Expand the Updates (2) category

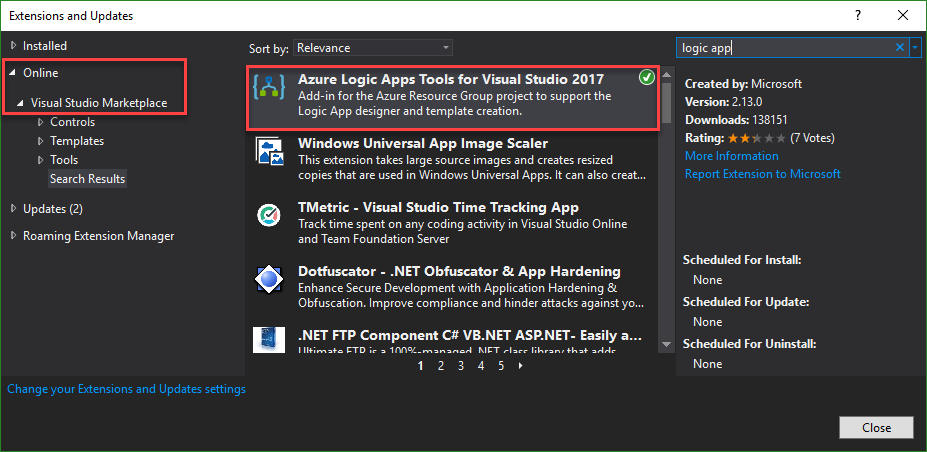[14, 209]
